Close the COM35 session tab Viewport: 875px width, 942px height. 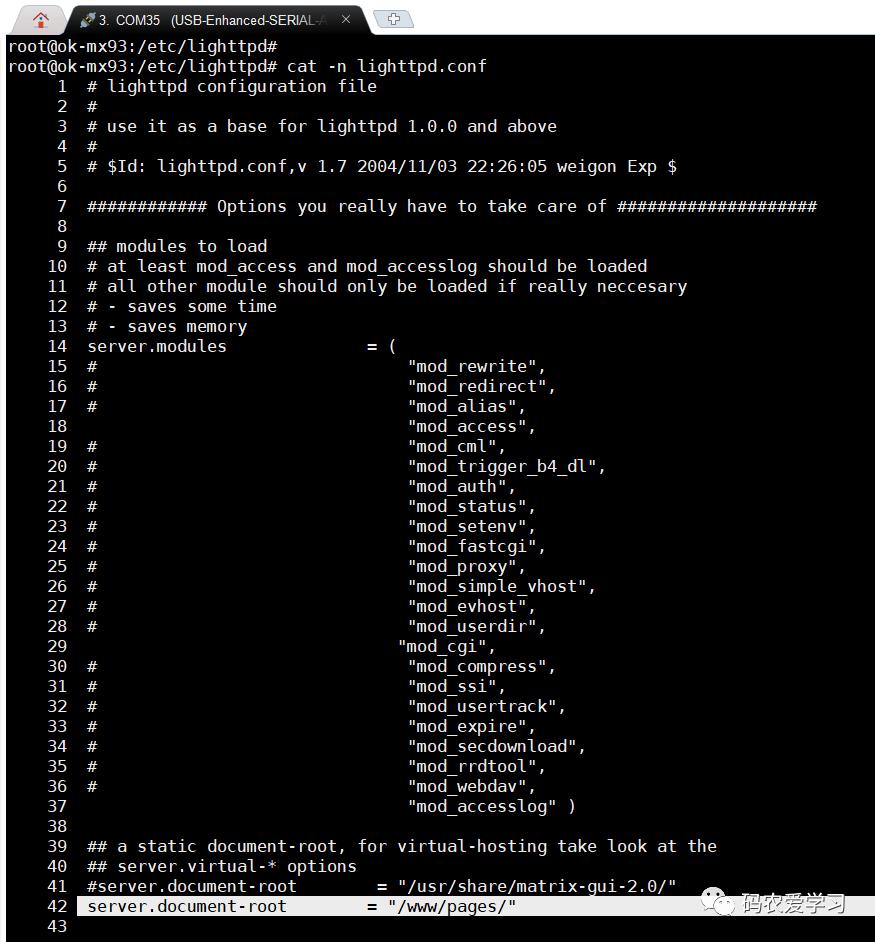(346, 19)
